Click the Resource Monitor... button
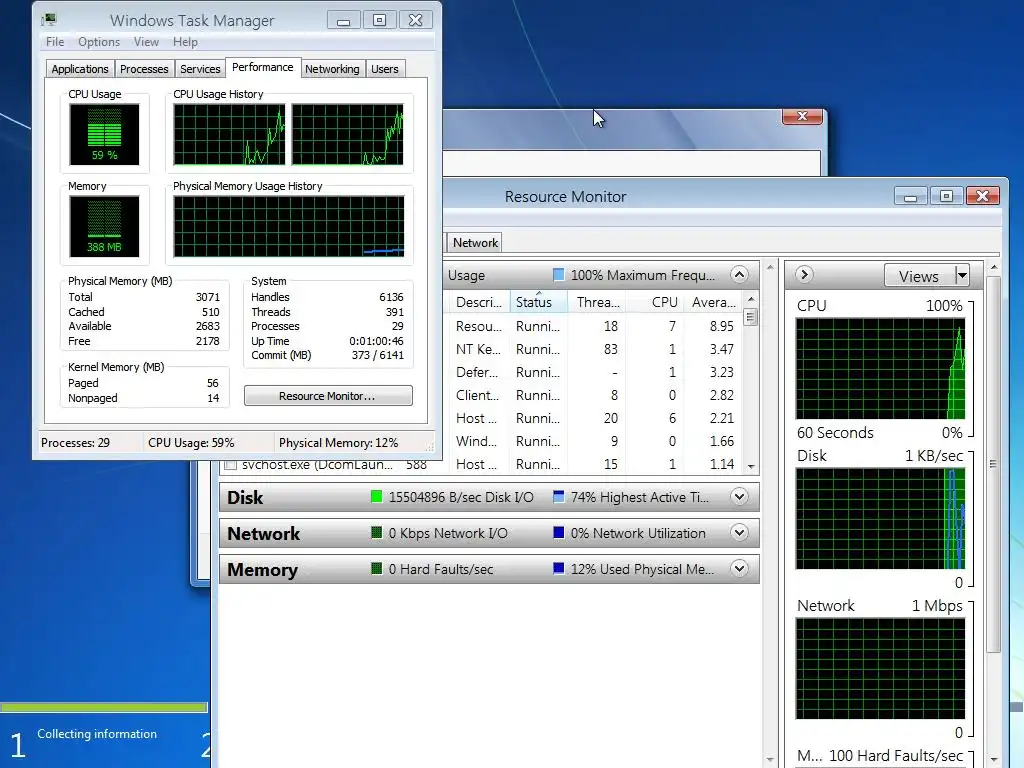 [x=328, y=396]
